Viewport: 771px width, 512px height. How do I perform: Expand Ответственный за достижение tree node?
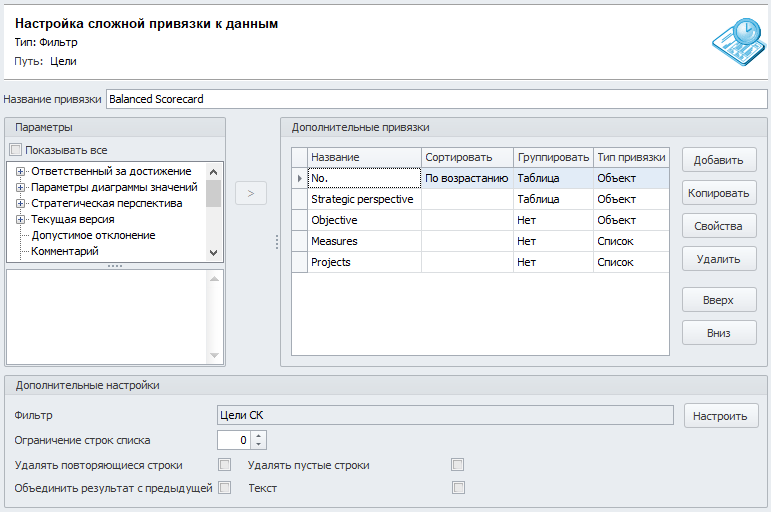click(20, 172)
